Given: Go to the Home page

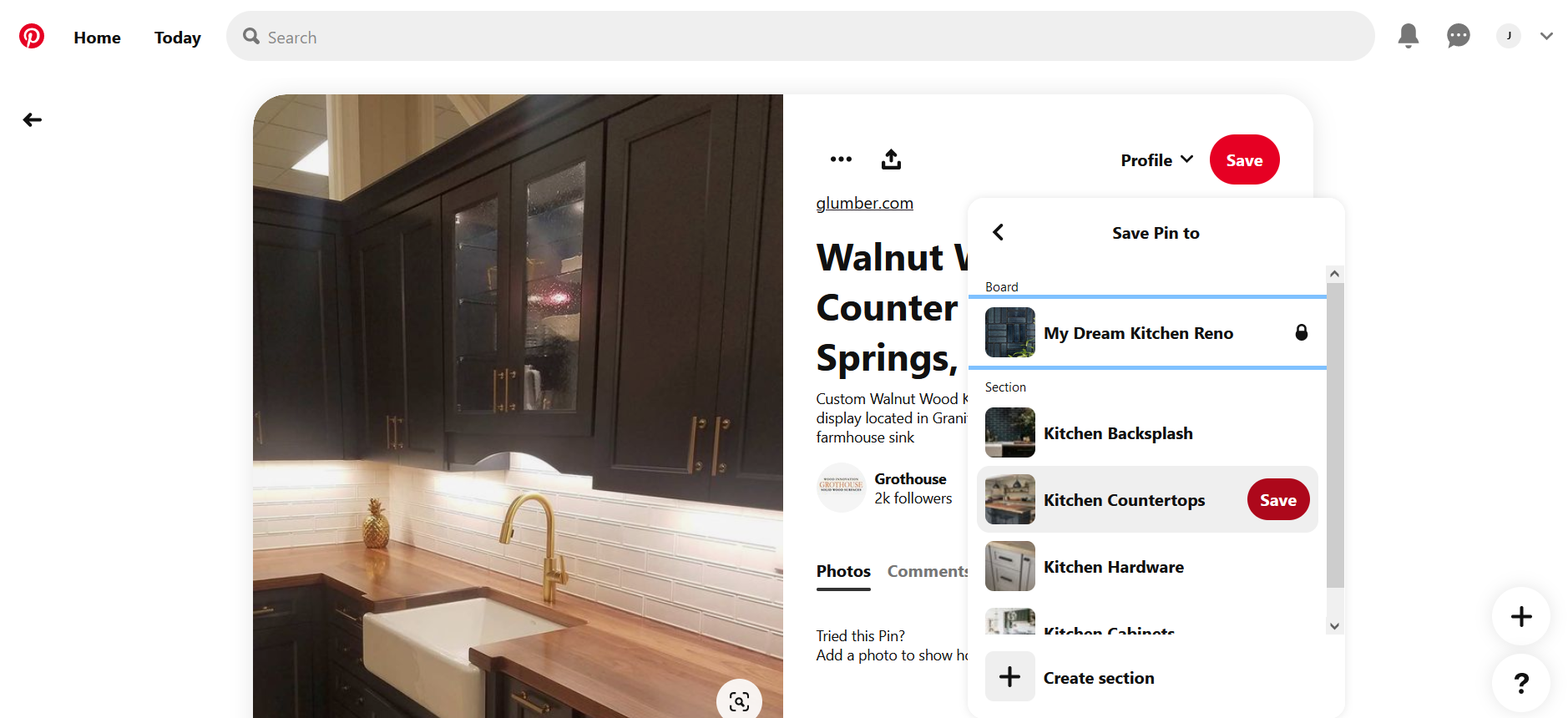Looking at the screenshot, I should [x=97, y=38].
